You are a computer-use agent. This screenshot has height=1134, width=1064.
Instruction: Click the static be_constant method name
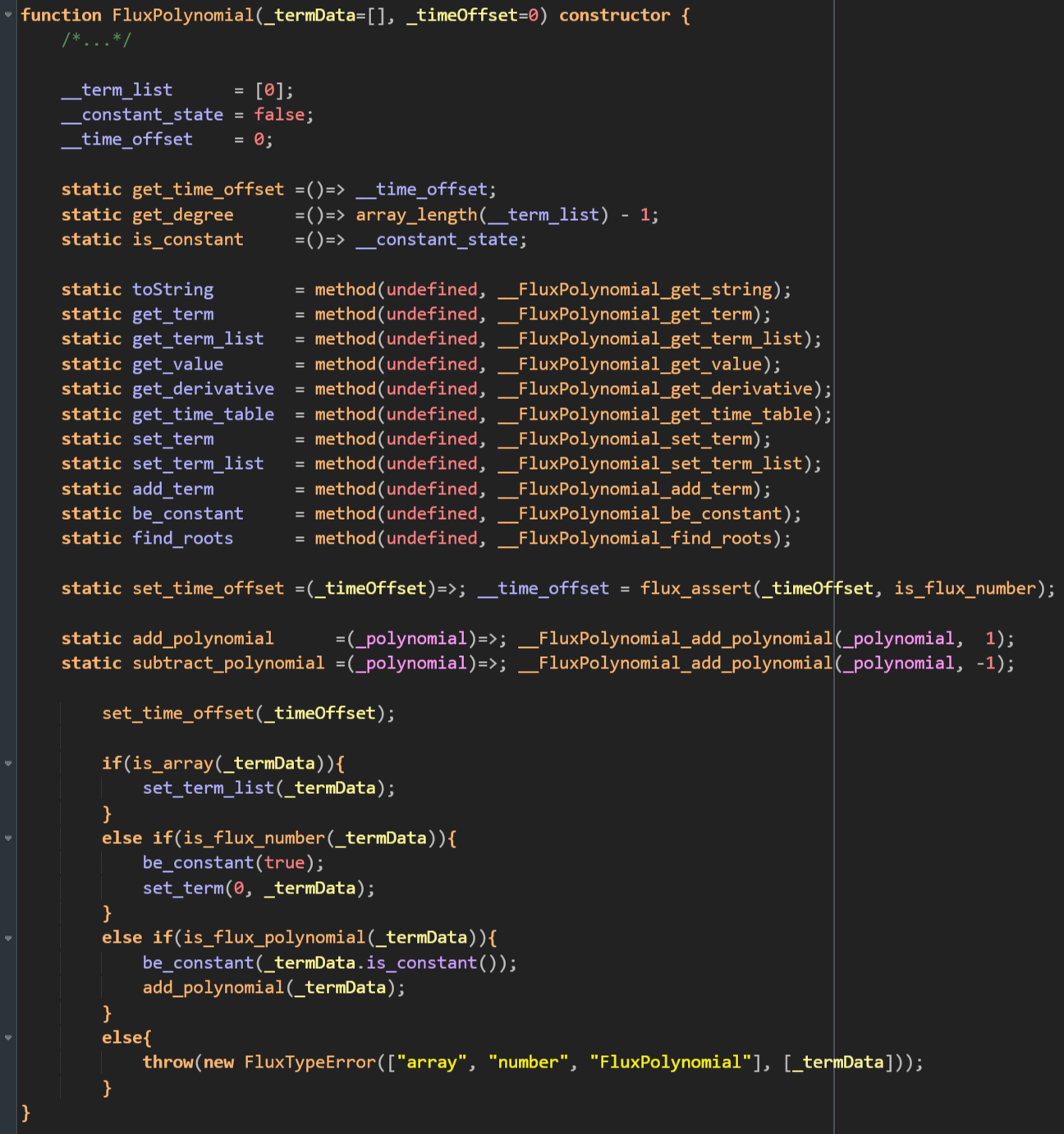coord(188,513)
